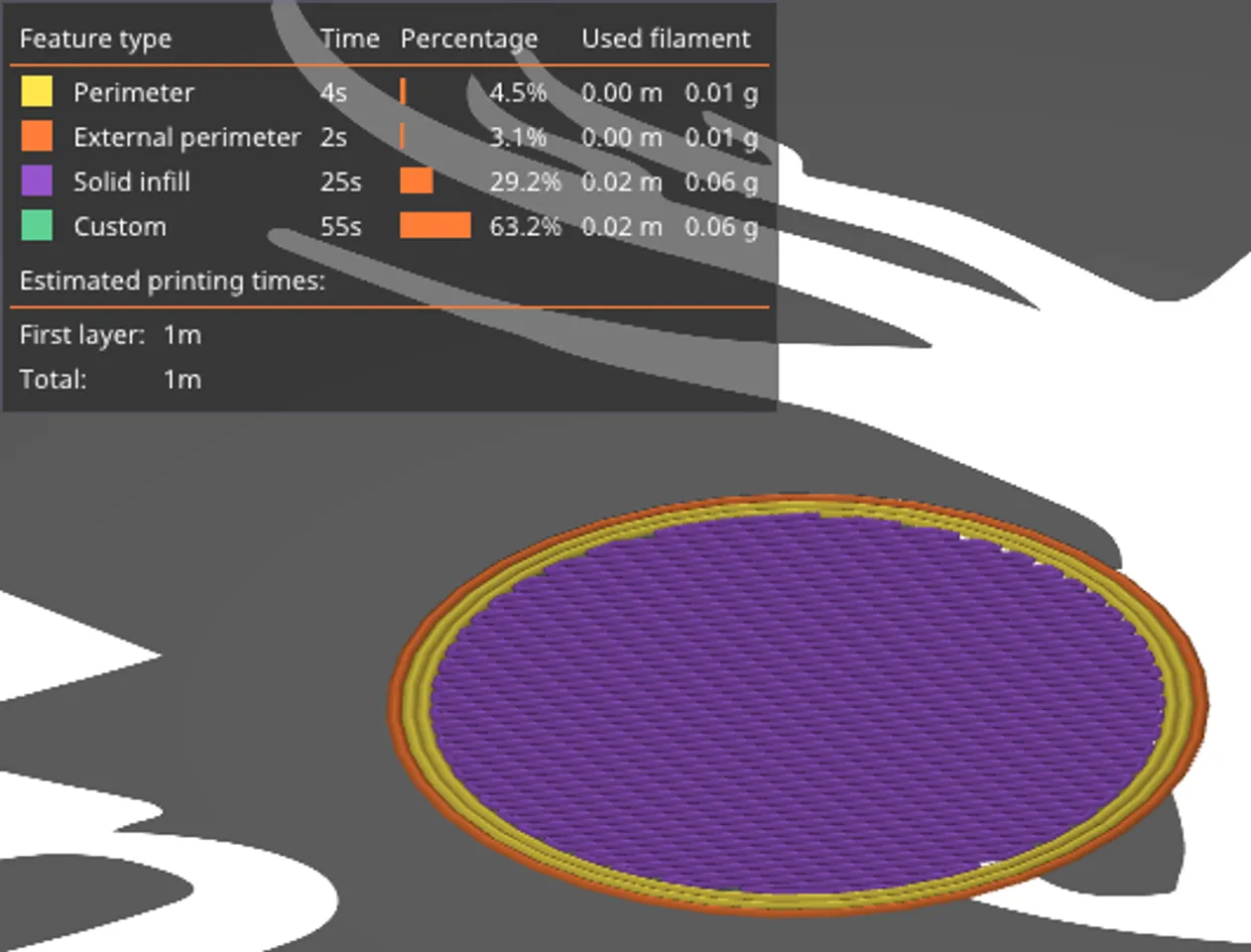Select the First layer time row
This screenshot has width=1251, height=952.
click(110, 335)
